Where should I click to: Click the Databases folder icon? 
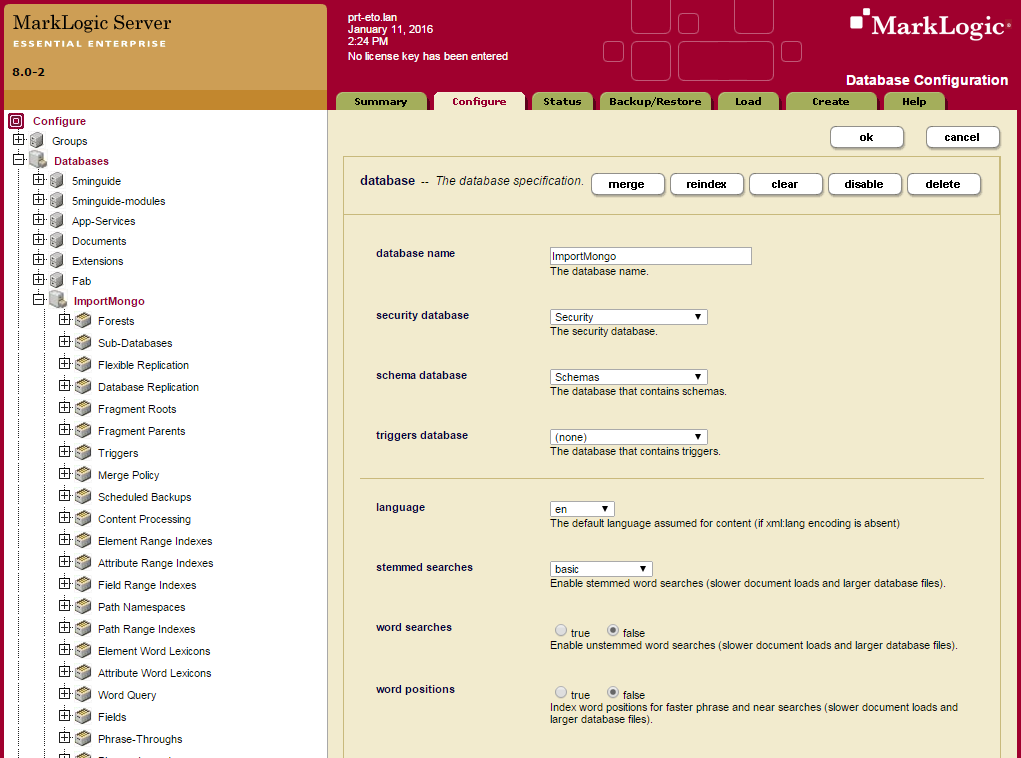(x=38, y=160)
